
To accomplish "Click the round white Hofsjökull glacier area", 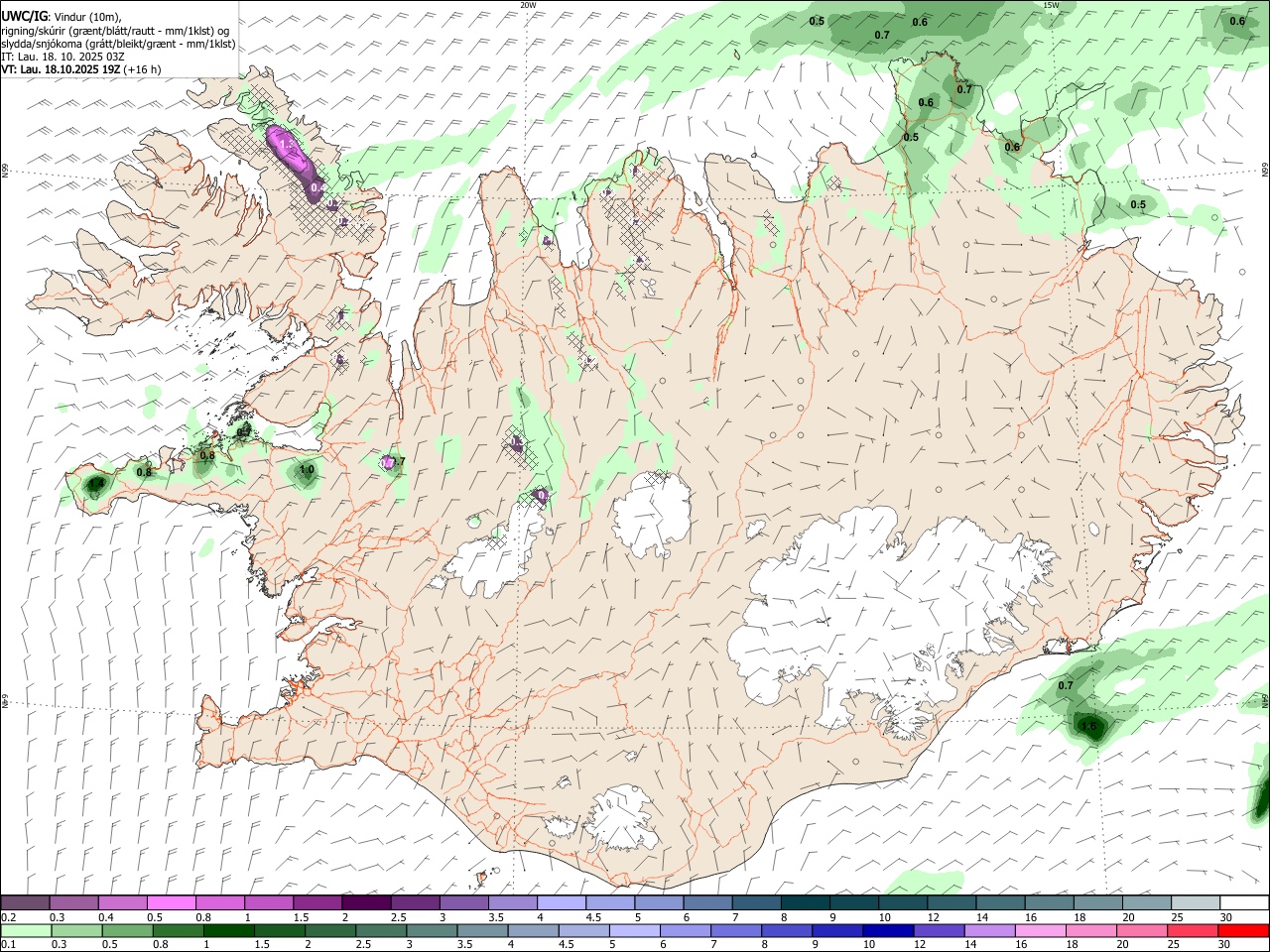I will (x=652, y=515).
